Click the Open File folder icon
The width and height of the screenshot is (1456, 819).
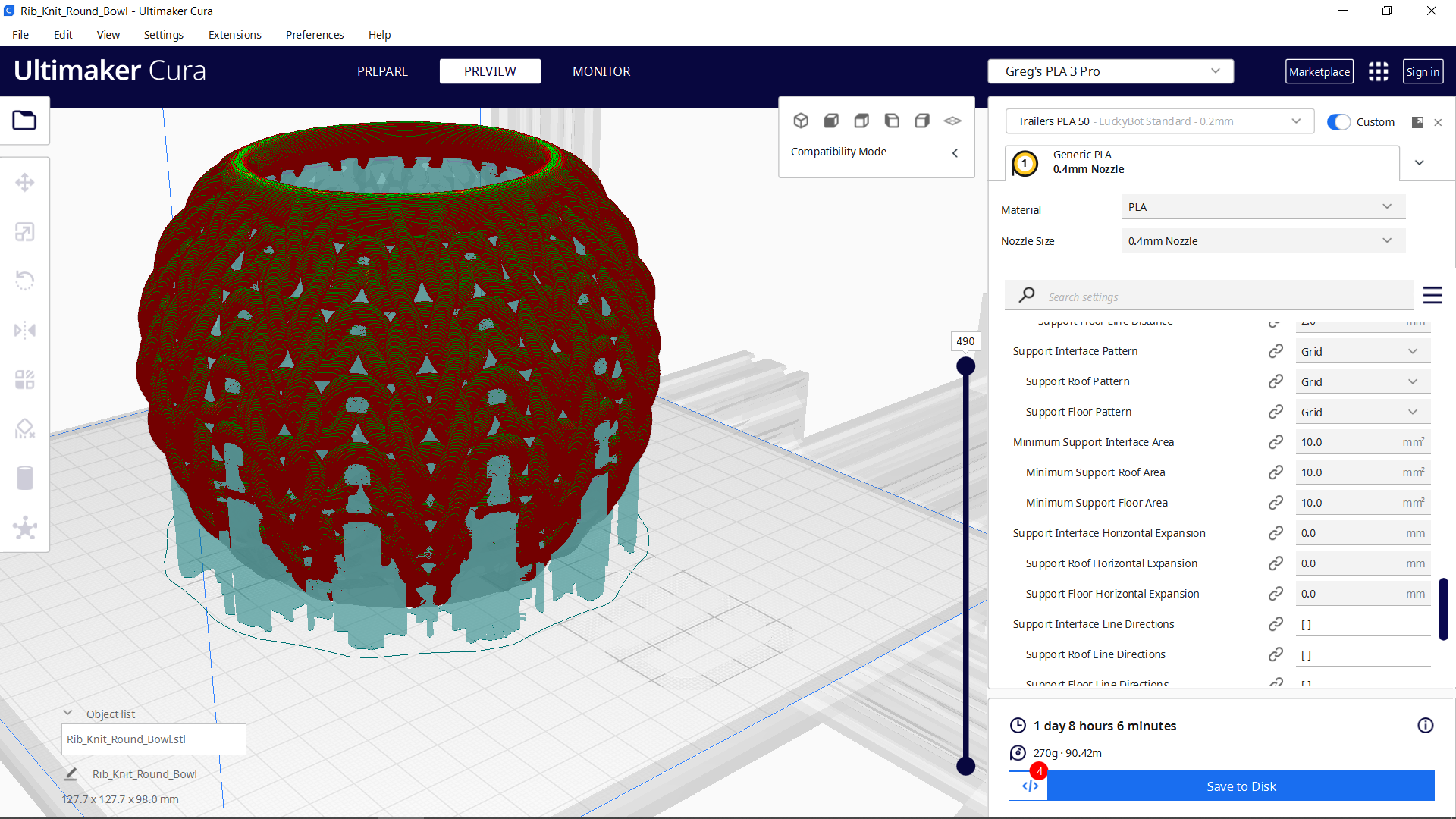pos(24,121)
